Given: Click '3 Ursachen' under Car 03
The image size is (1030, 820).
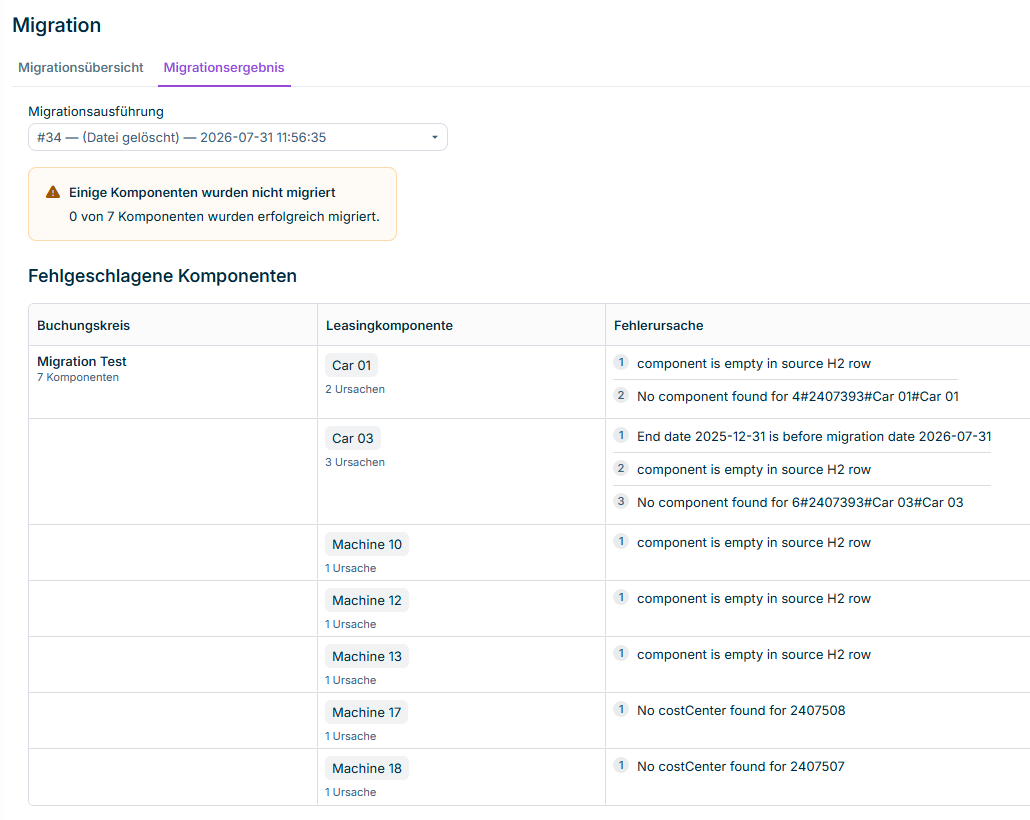Looking at the screenshot, I should (355, 462).
